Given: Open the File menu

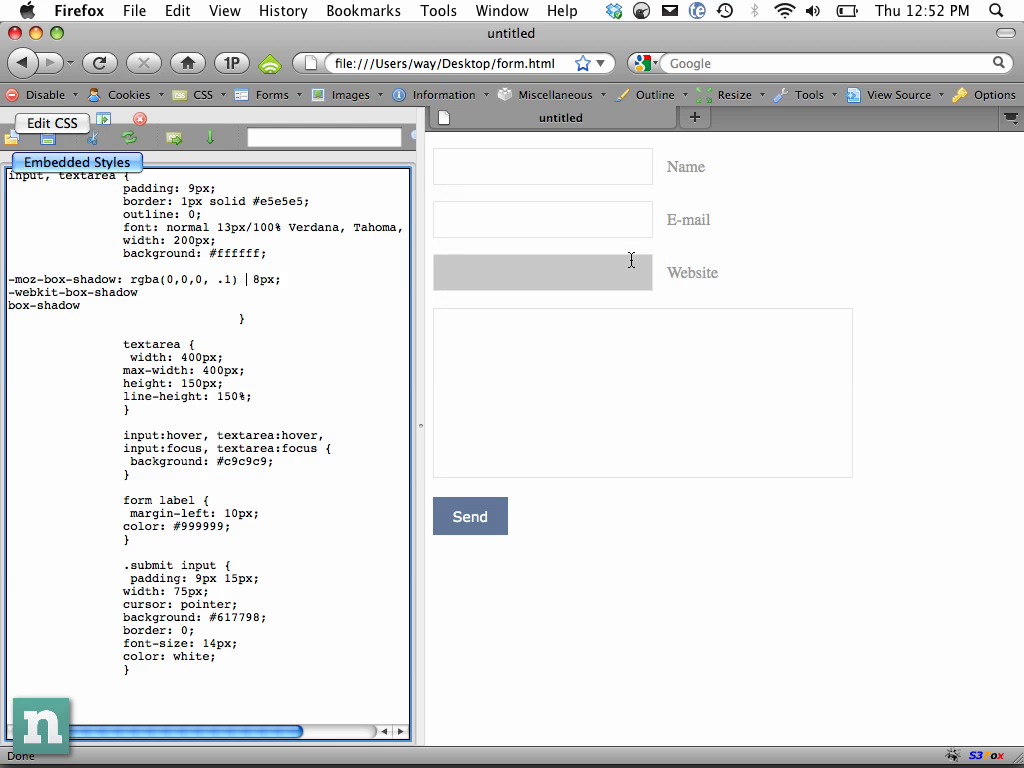Looking at the screenshot, I should 134,10.
